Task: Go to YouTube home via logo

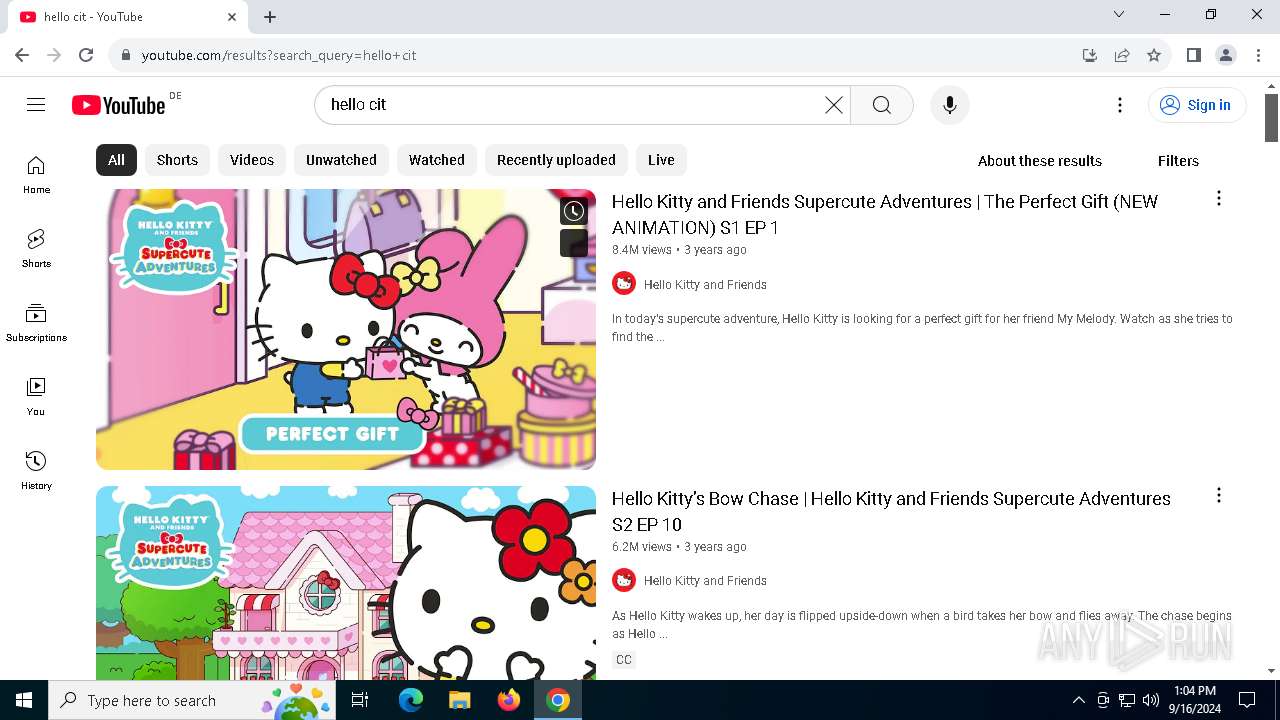Action: tap(118, 105)
